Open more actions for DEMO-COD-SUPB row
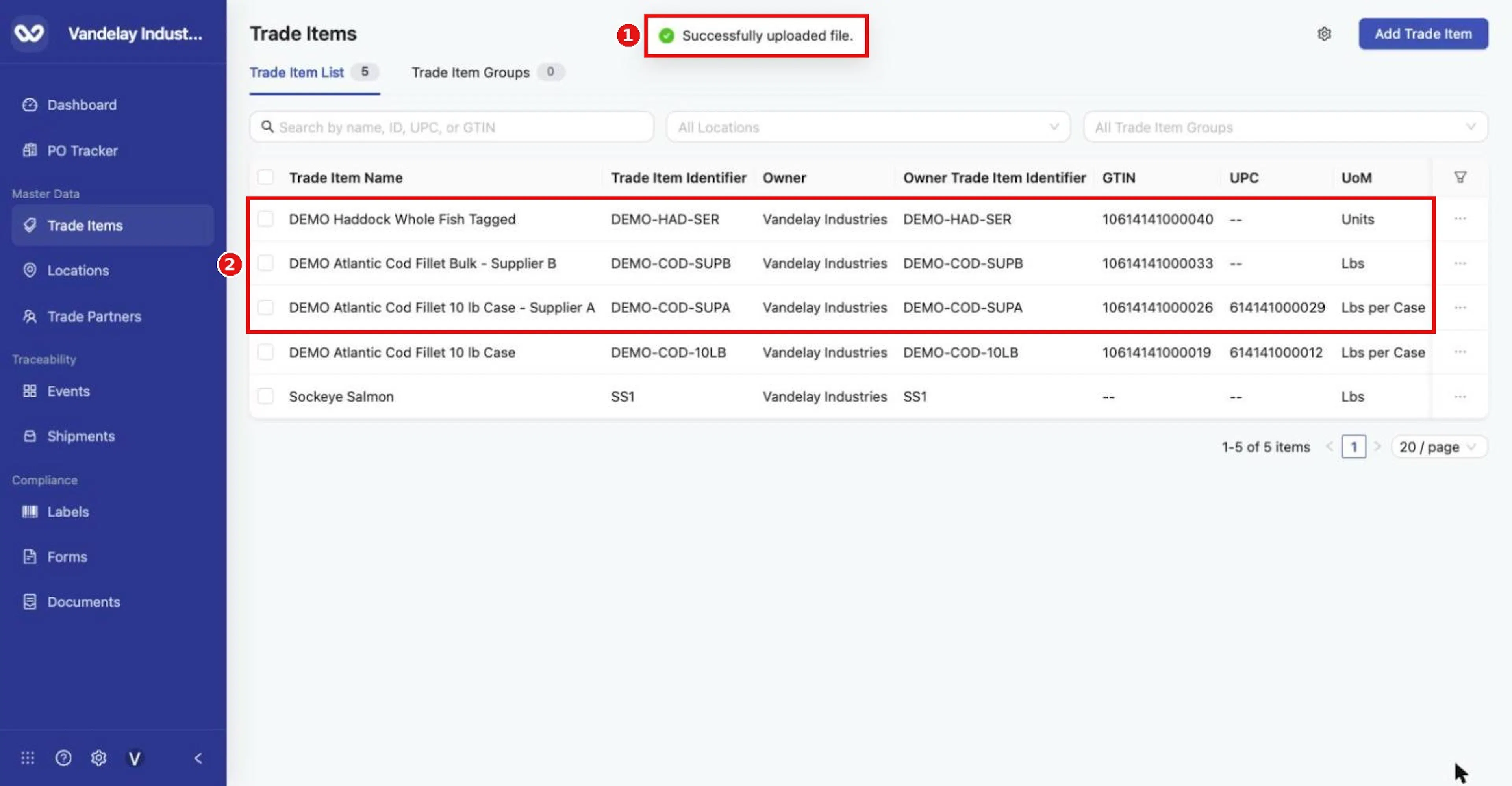This screenshot has height=786, width=1512. pyautogui.click(x=1460, y=263)
